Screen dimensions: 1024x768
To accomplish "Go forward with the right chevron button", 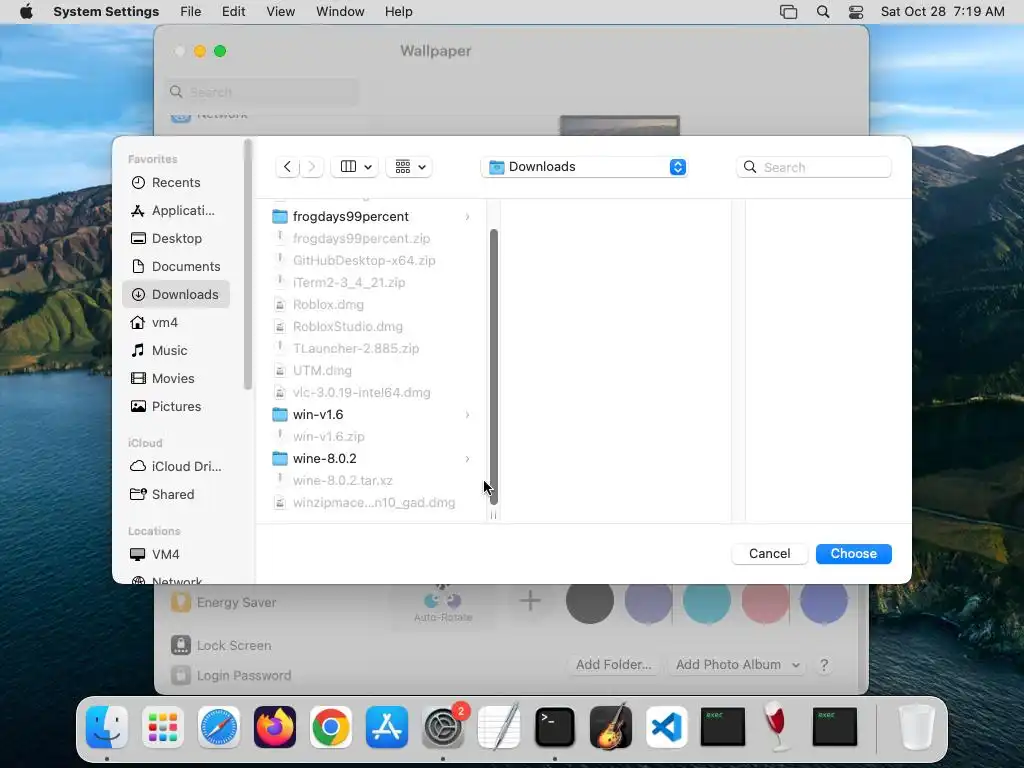I will tap(312, 167).
